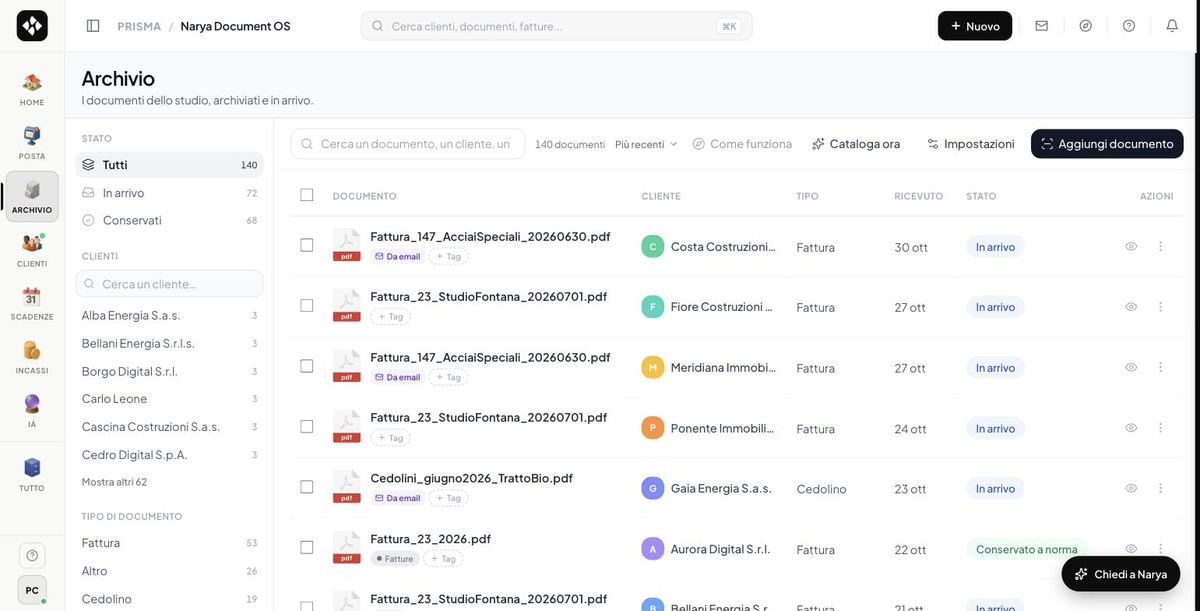Viewport: 1200px width, 611px height.
Task: Add tag to Fattura_23_2026.pdf
Action: pos(443,559)
